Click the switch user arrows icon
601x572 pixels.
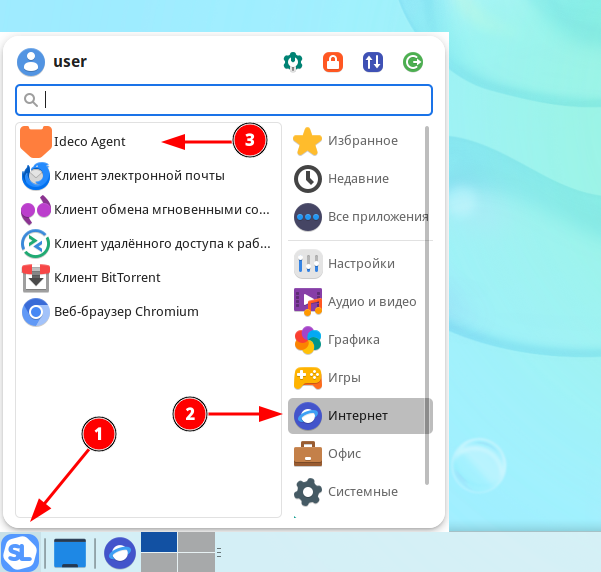pos(373,62)
